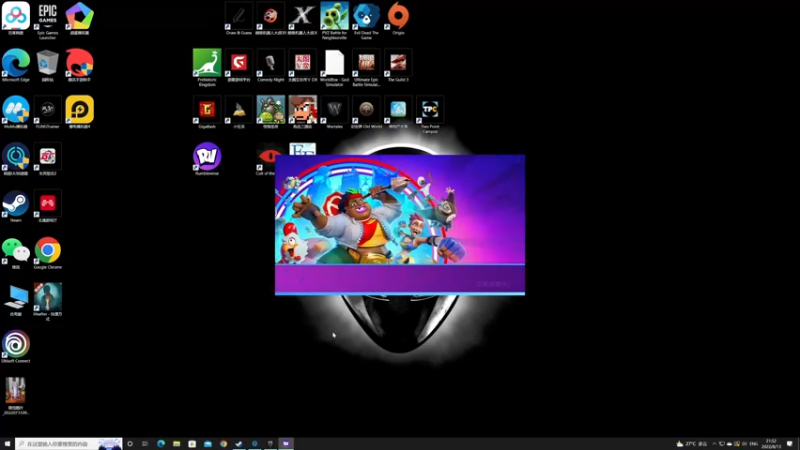Open the Prehistoric Kingdom shortcut
The width and height of the screenshot is (800, 450).
click(x=207, y=67)
